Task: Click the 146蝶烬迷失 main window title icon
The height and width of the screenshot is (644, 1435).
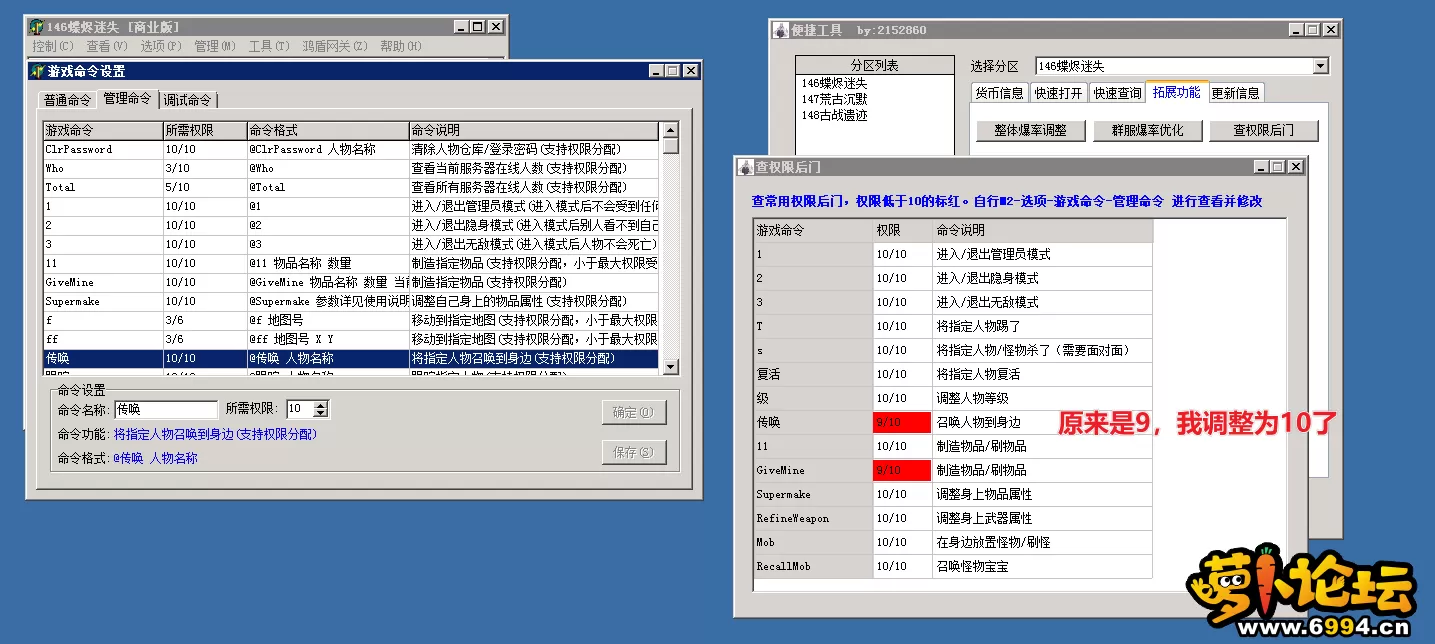Action: [x=36, y=27]
